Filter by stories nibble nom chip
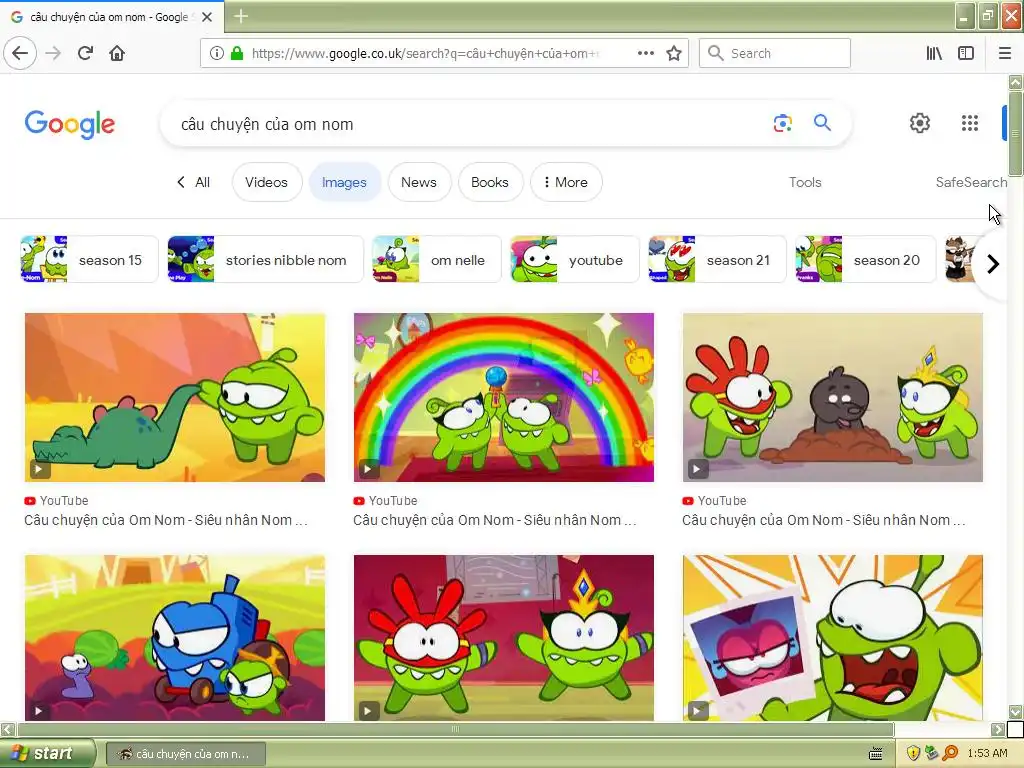 (x=265, y=259)
